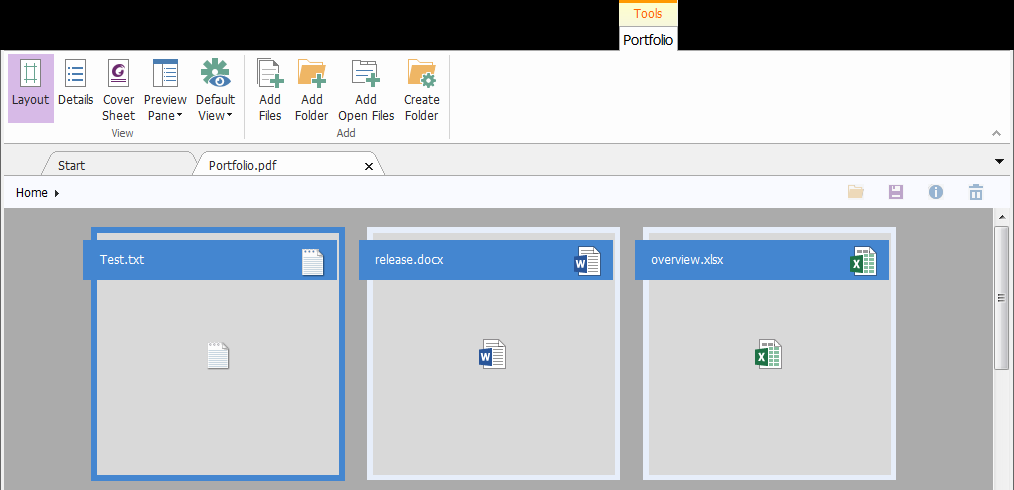1014x490 pixels.
Task: Open the Portfolio ribbon tab
Action: pyautogui.click(x=648, y=39)
